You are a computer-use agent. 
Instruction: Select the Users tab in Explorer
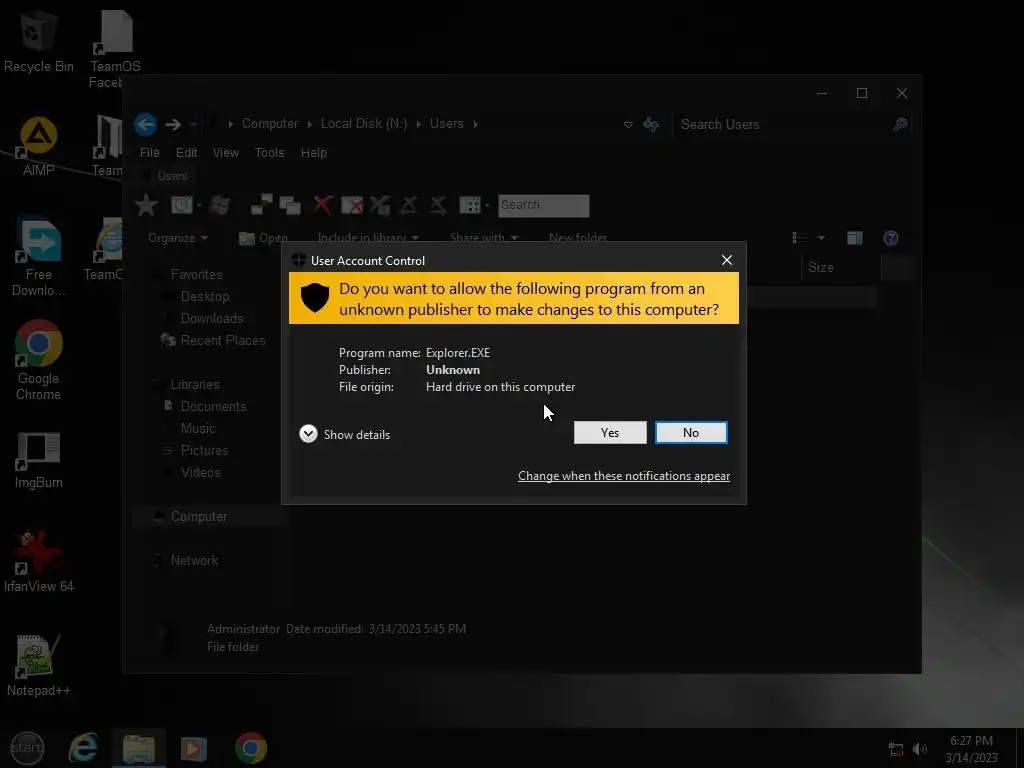[172, 176]
